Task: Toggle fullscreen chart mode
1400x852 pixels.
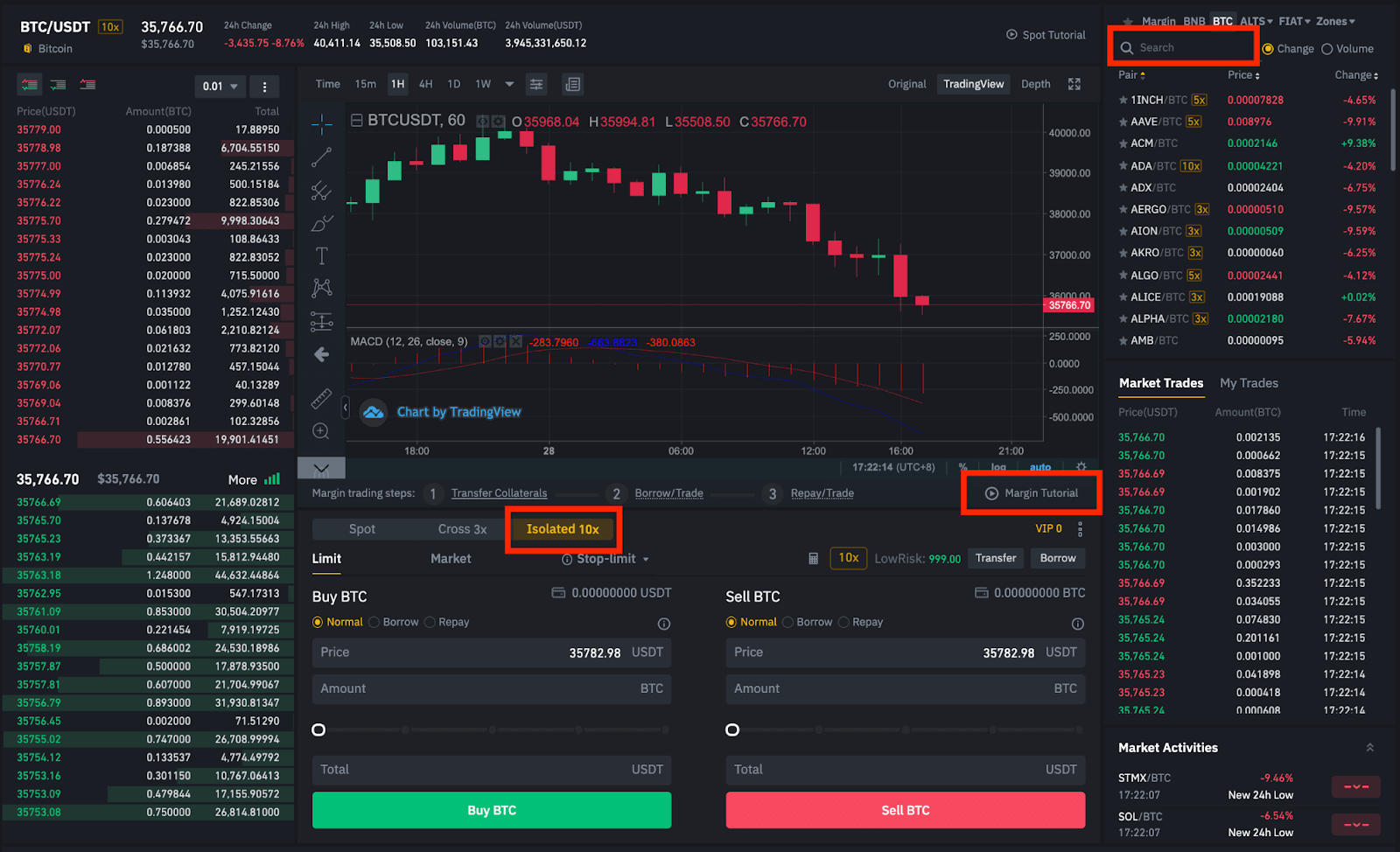Action: 1074,84
